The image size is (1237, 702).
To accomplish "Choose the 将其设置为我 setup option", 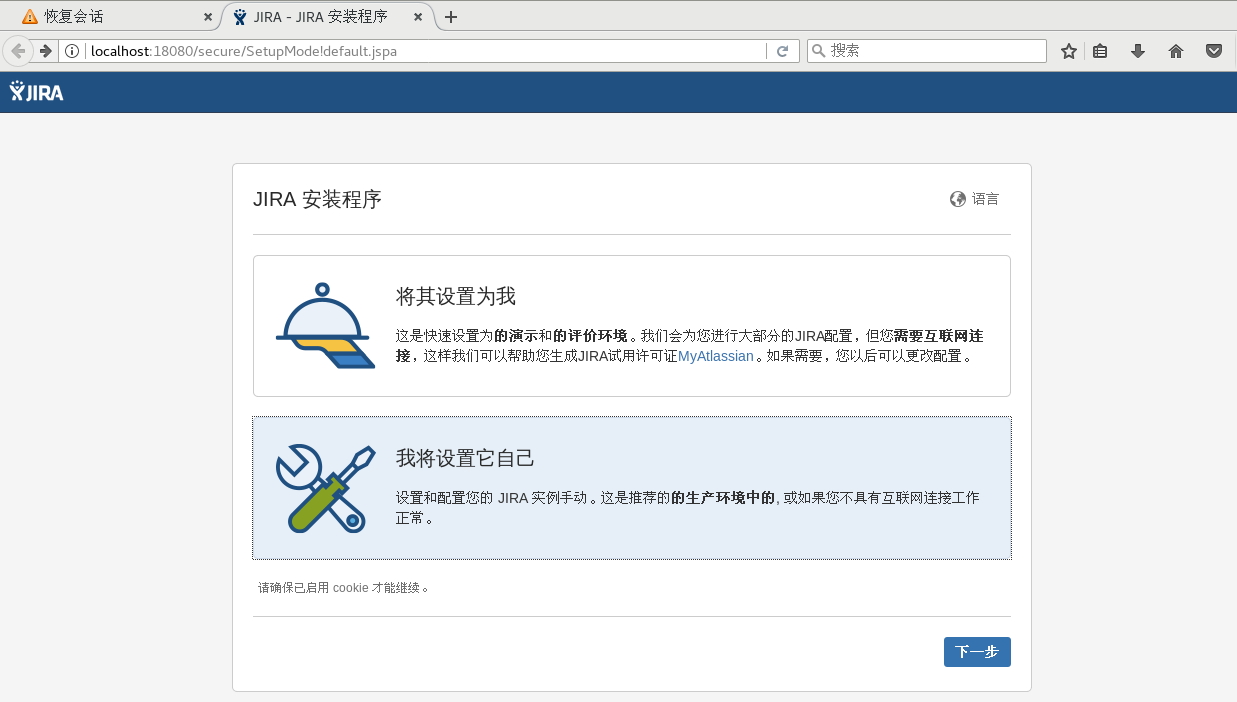I will (632, 326).
